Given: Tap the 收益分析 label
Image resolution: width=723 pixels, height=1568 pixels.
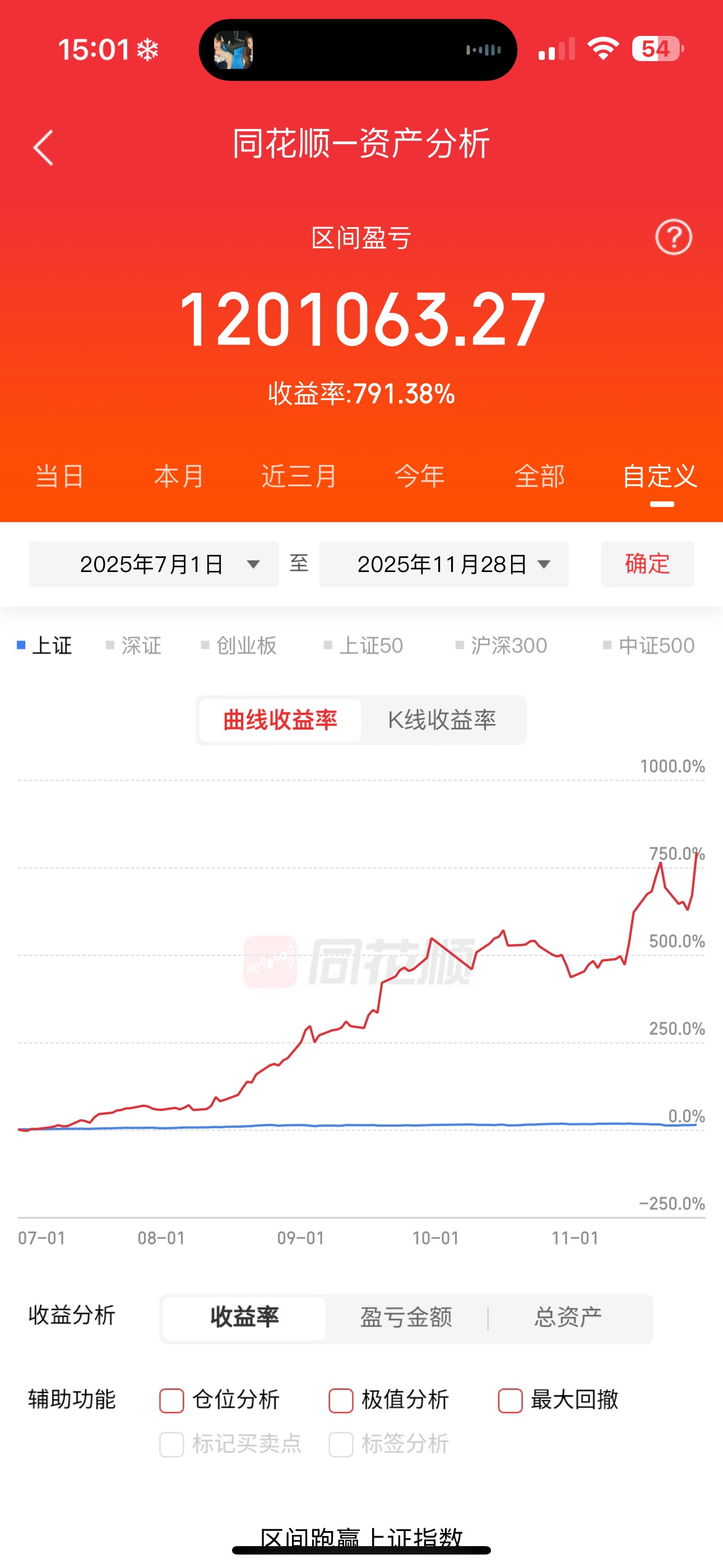Looking at the screenshot, I should 72,1316.
